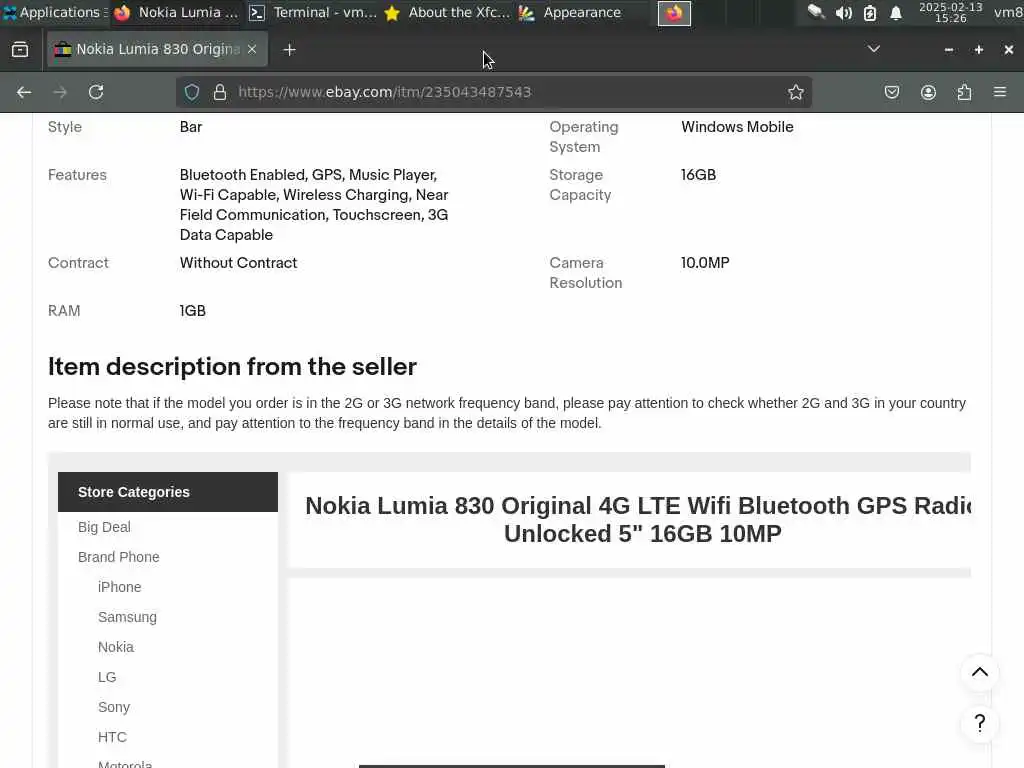The width and height of the screenshot is (1024, 768).
Task: Go back to the previous page
Action: point(24,92)
